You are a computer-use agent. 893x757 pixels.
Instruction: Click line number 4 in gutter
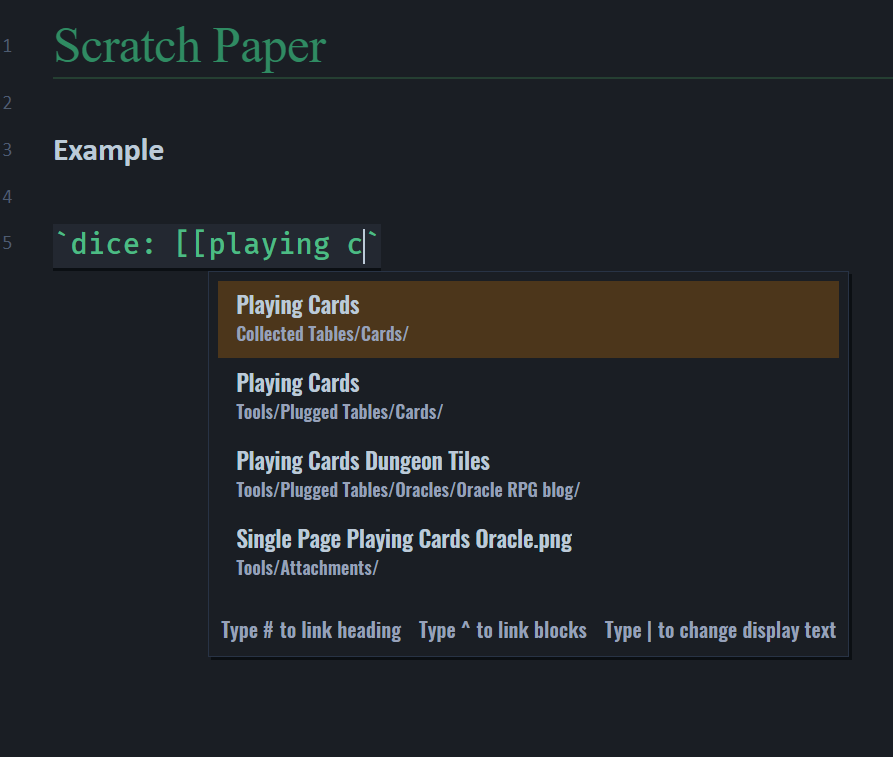pyautogui.click(x=7, y=197)
